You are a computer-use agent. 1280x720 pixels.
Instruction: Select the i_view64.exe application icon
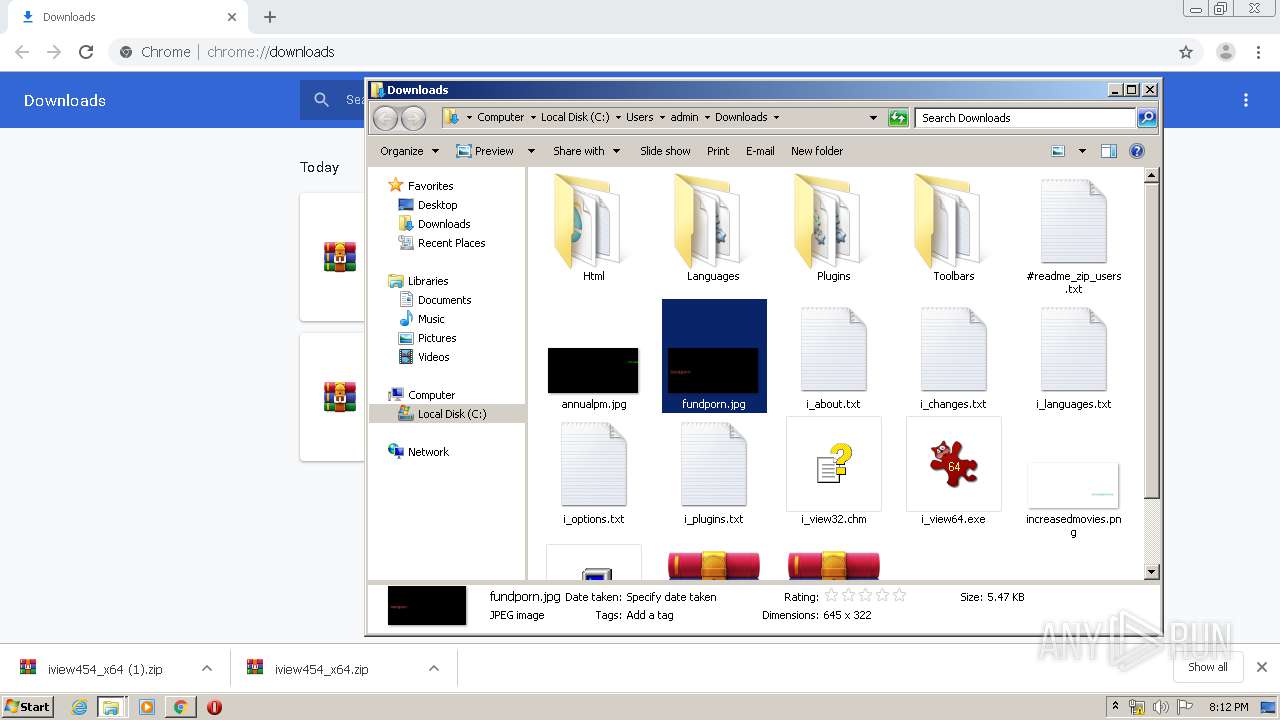tap(953, 464)
